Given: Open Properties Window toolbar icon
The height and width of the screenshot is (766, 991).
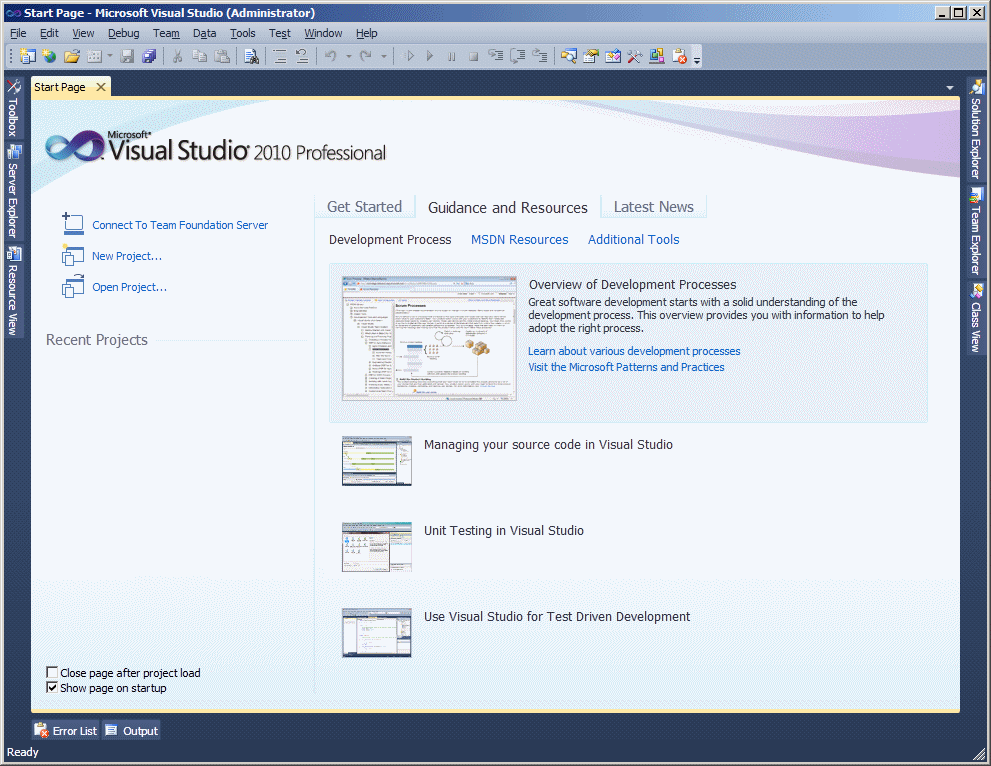Looking at the screenshot, I should [x=591, y=56].
